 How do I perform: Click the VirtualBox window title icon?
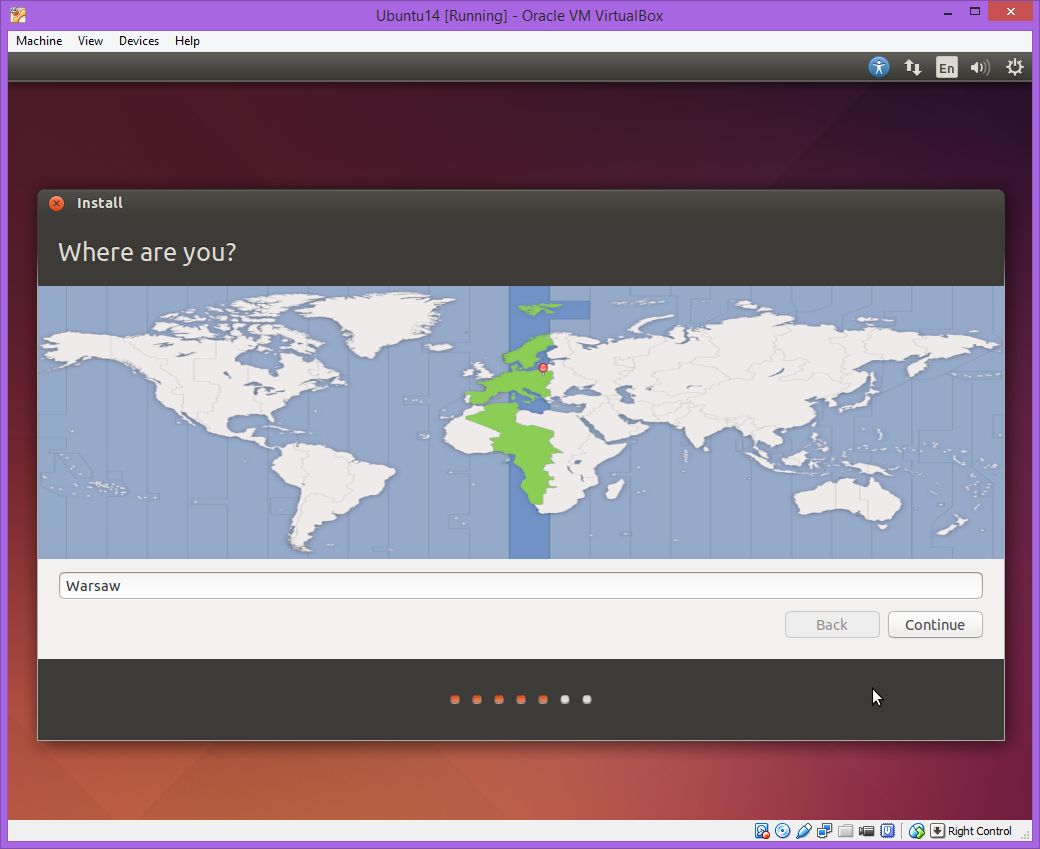point(18,15)
